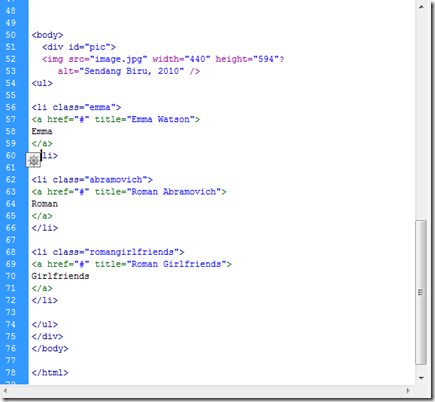Click the </li> tag on line 66

click(x=45, y=228)
